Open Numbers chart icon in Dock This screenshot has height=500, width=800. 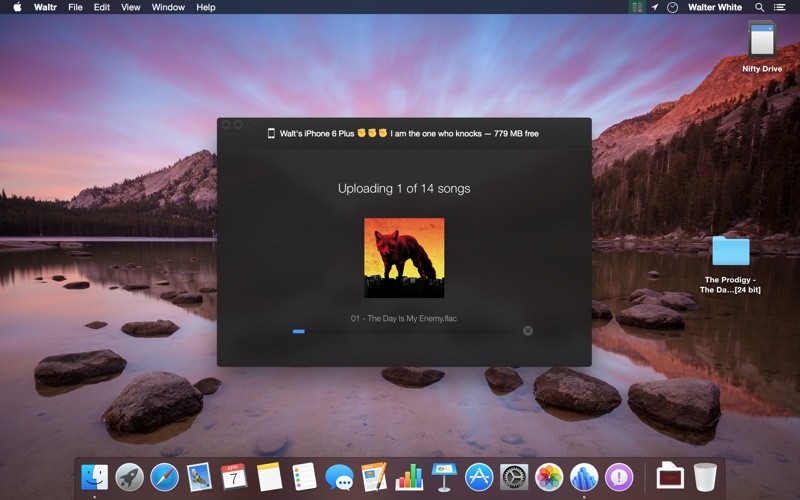[409, 478]
